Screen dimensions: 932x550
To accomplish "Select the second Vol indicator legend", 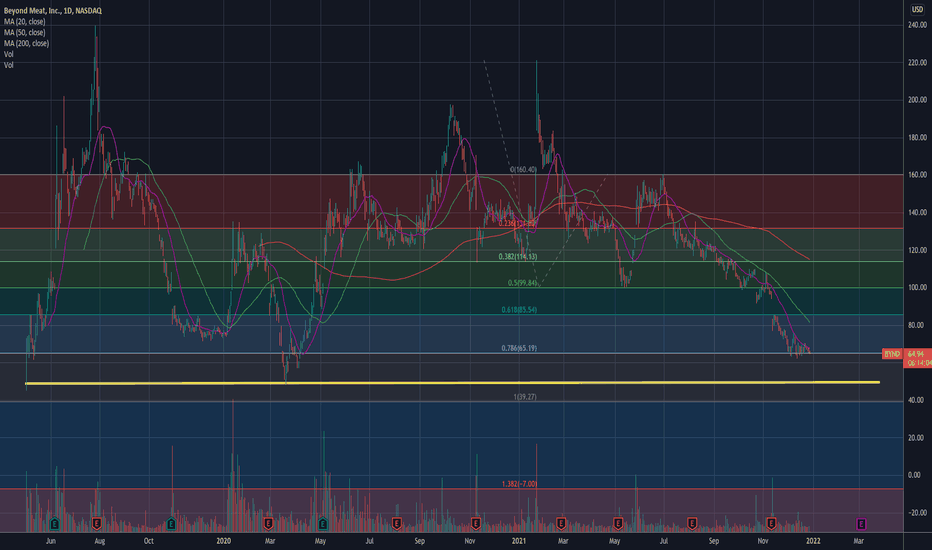I will point(8,65).
